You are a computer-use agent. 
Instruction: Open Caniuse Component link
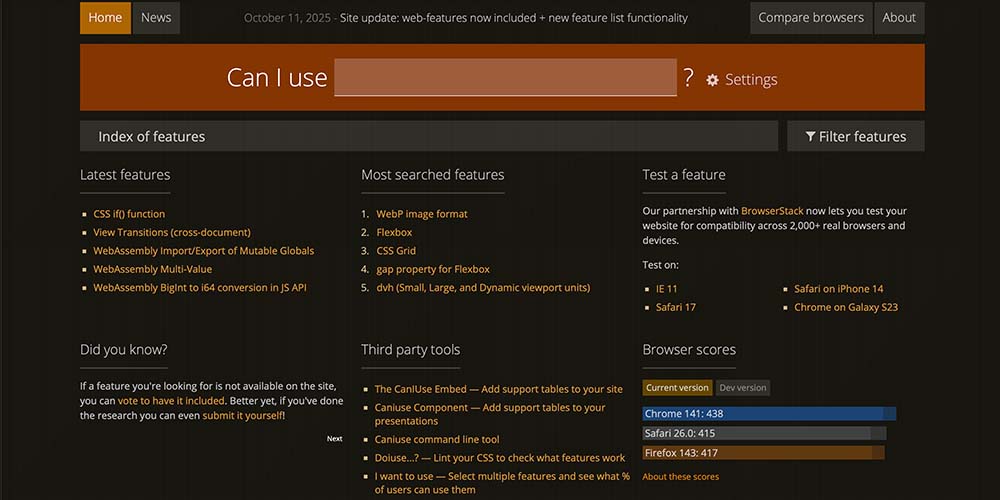[490, 414]
